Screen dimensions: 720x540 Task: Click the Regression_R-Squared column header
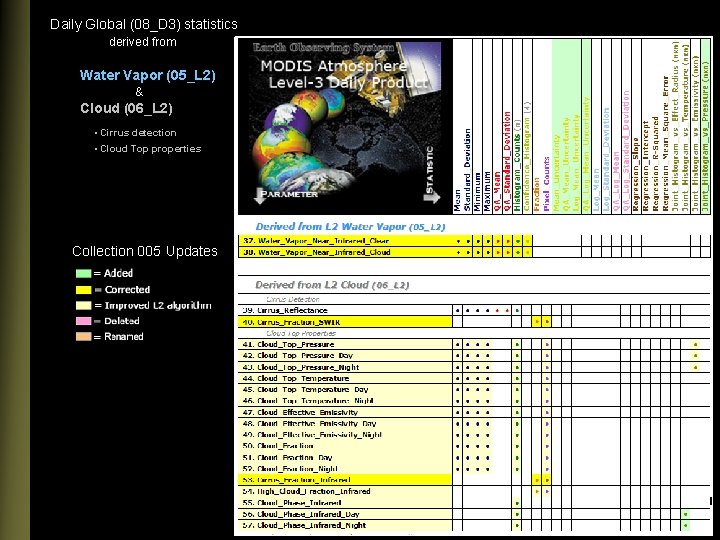point(656,164)
